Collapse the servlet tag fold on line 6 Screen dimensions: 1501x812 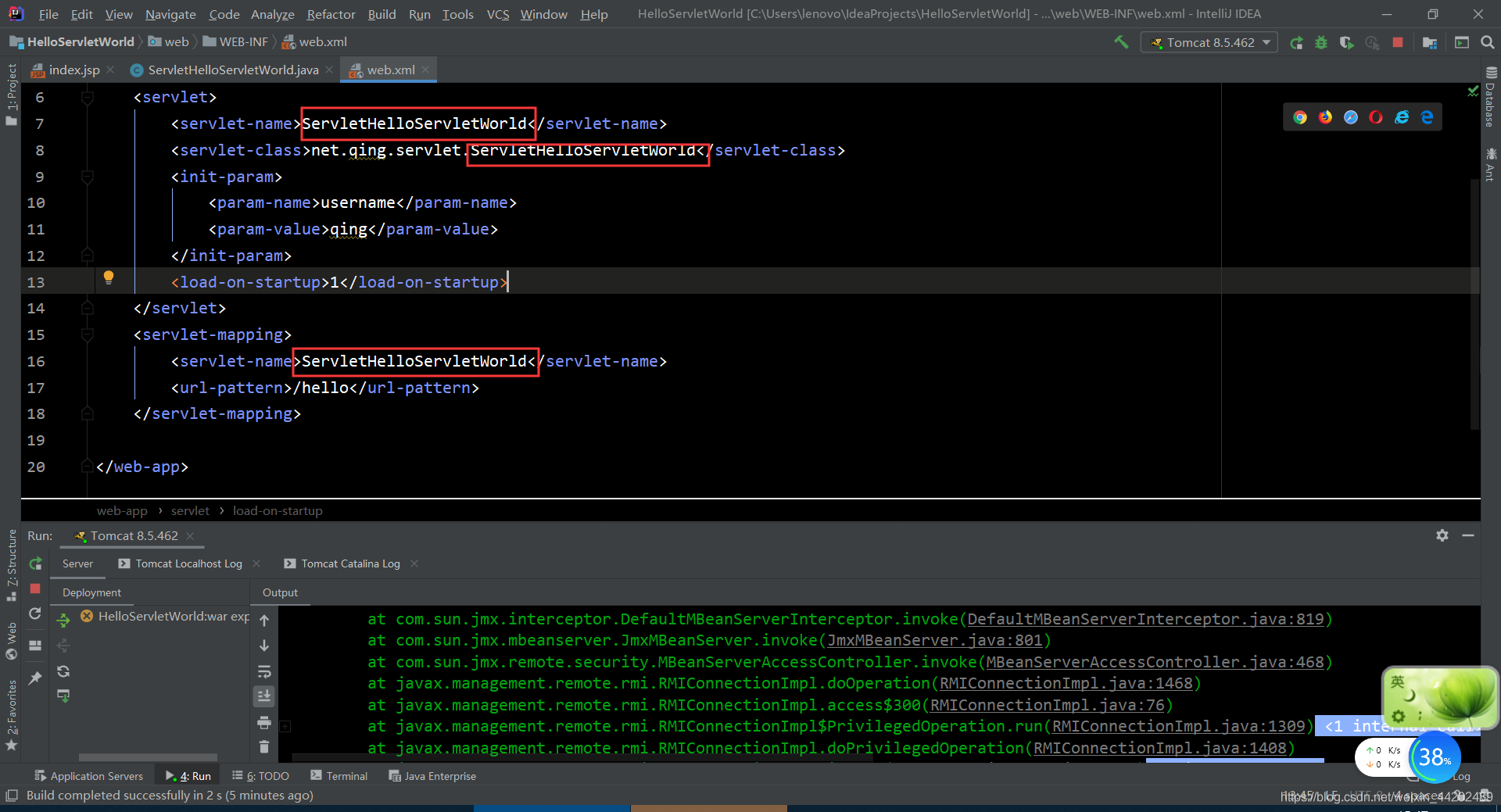(88, 98)
